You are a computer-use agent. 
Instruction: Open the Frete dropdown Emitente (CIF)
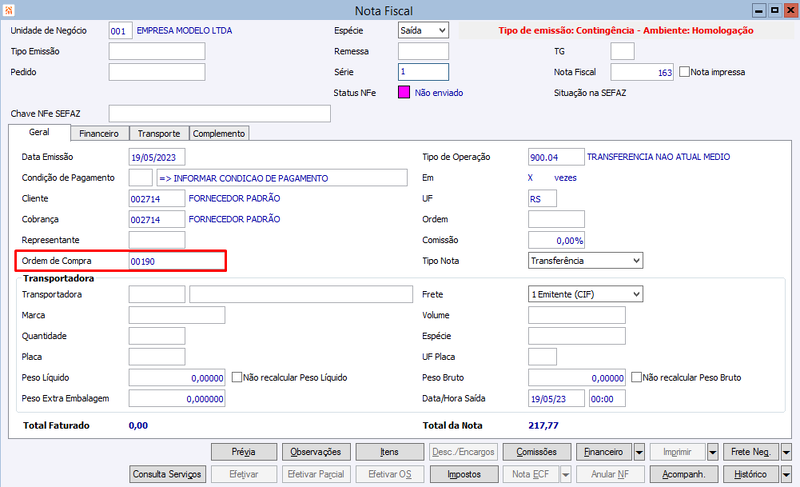tap(585, 294)
